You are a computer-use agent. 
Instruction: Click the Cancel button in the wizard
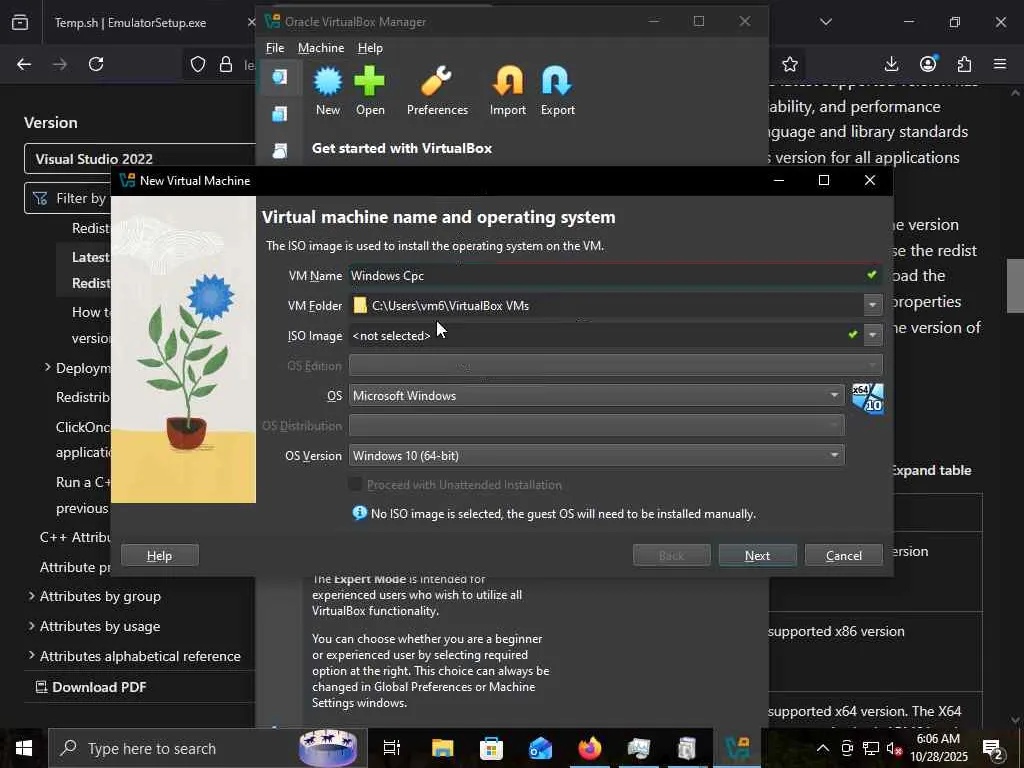tap(844, 555)
